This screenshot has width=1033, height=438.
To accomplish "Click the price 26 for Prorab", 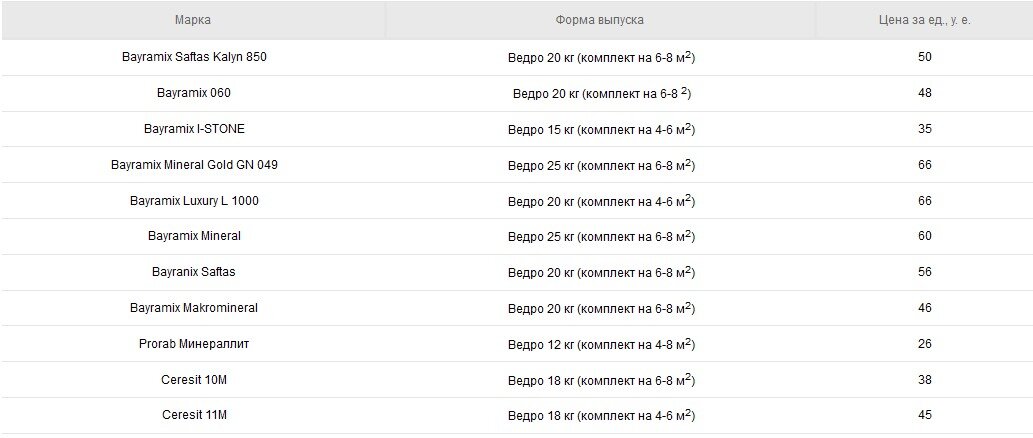I will (925, 343).
